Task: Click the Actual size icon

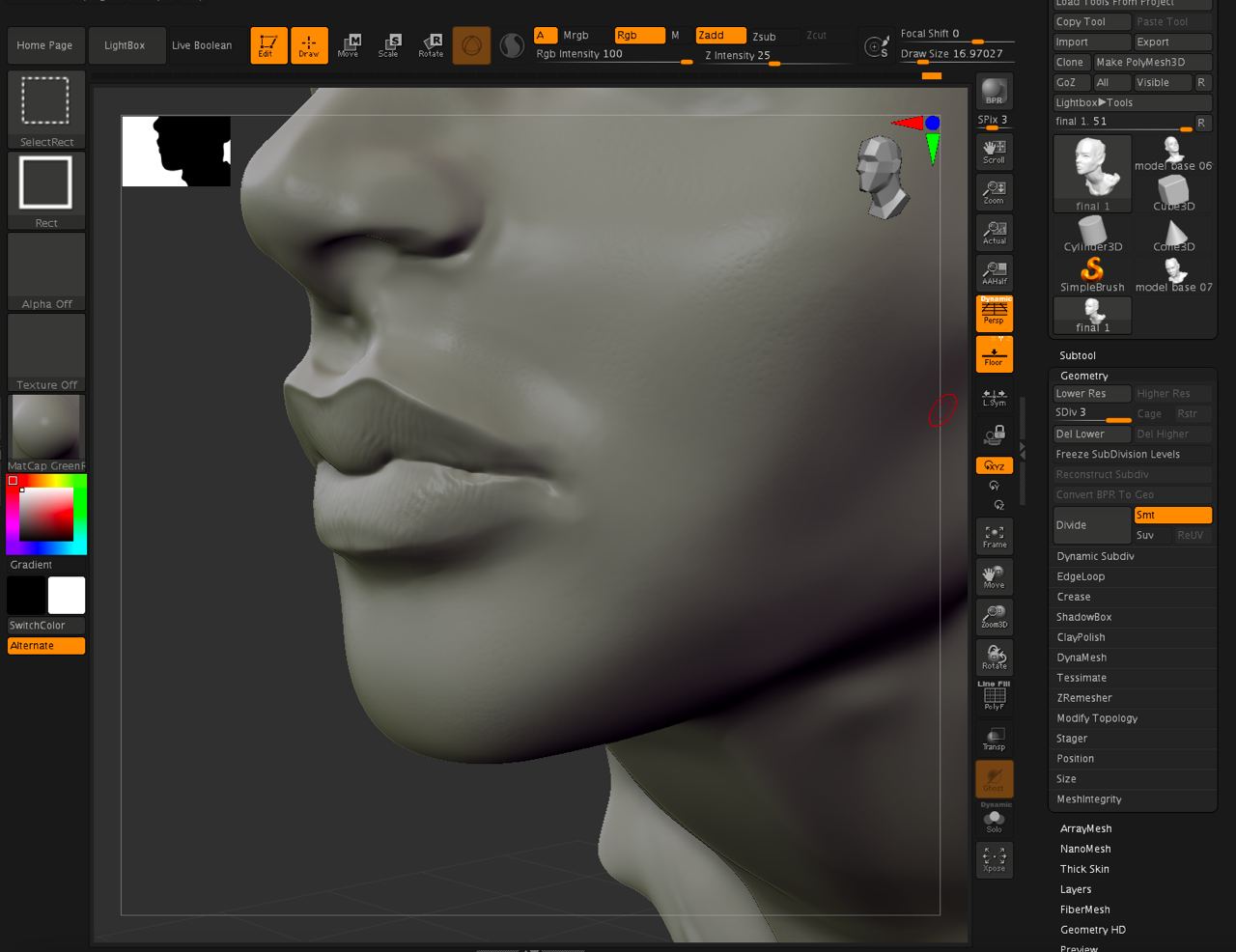Action: pos(994,232)
